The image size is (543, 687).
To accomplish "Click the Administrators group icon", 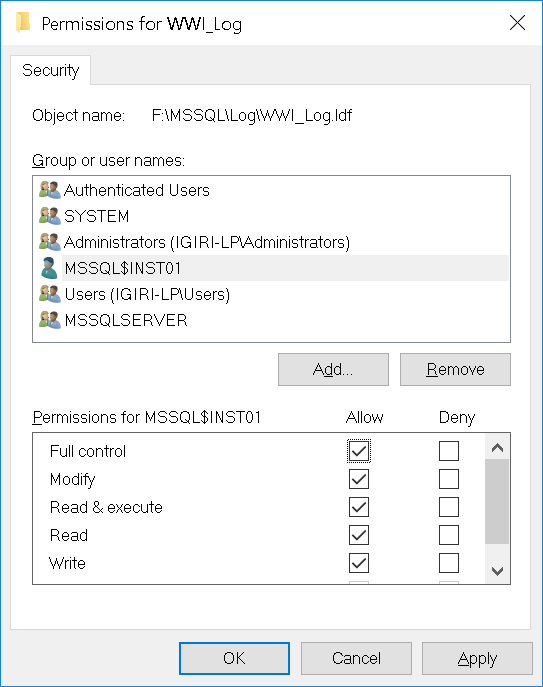I will pyautogui.click(x=50, y=242).
